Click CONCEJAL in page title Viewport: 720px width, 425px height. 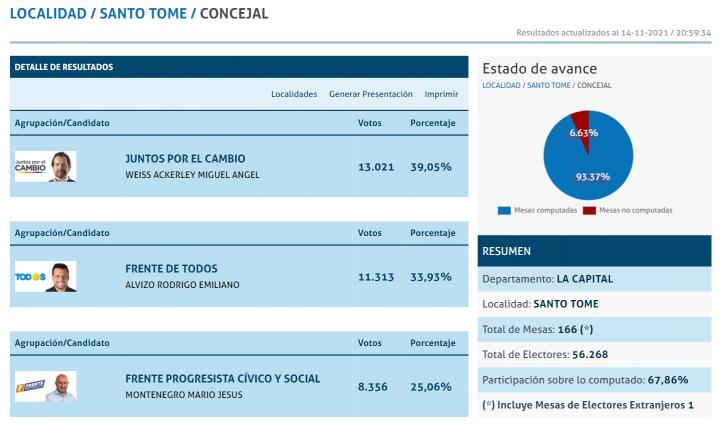234,13
